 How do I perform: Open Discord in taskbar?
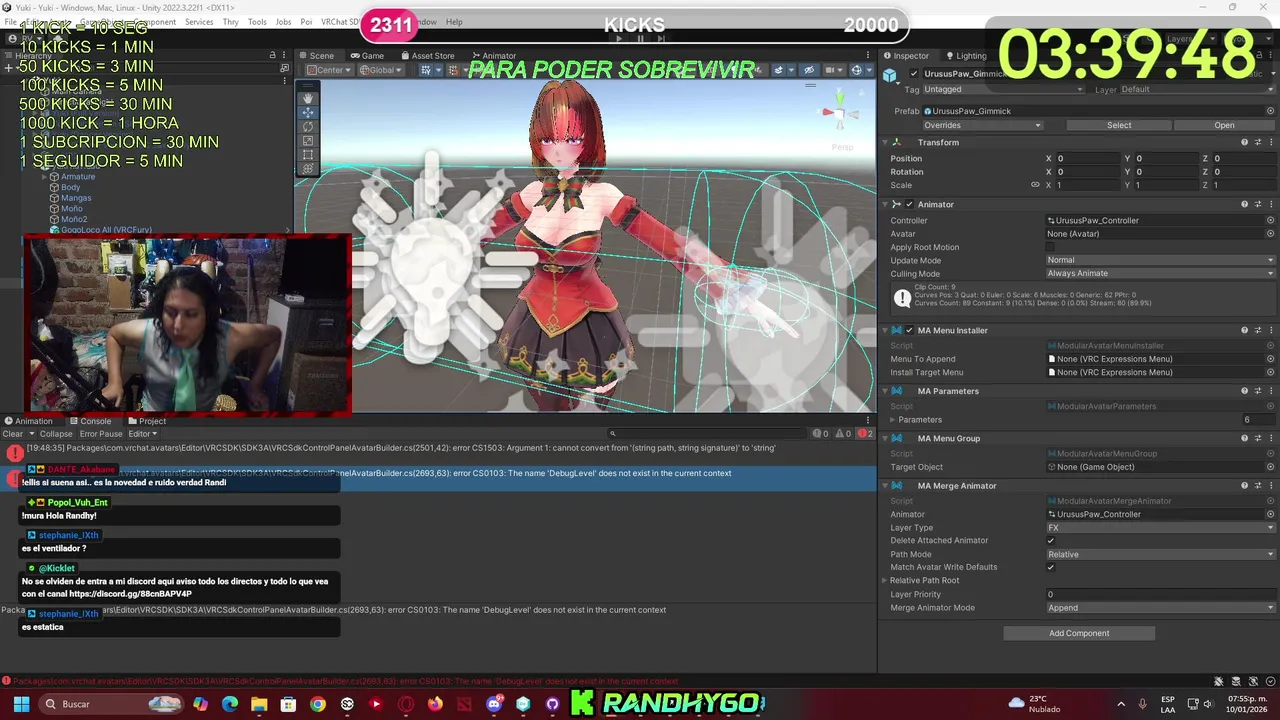(x=493, y=704)
